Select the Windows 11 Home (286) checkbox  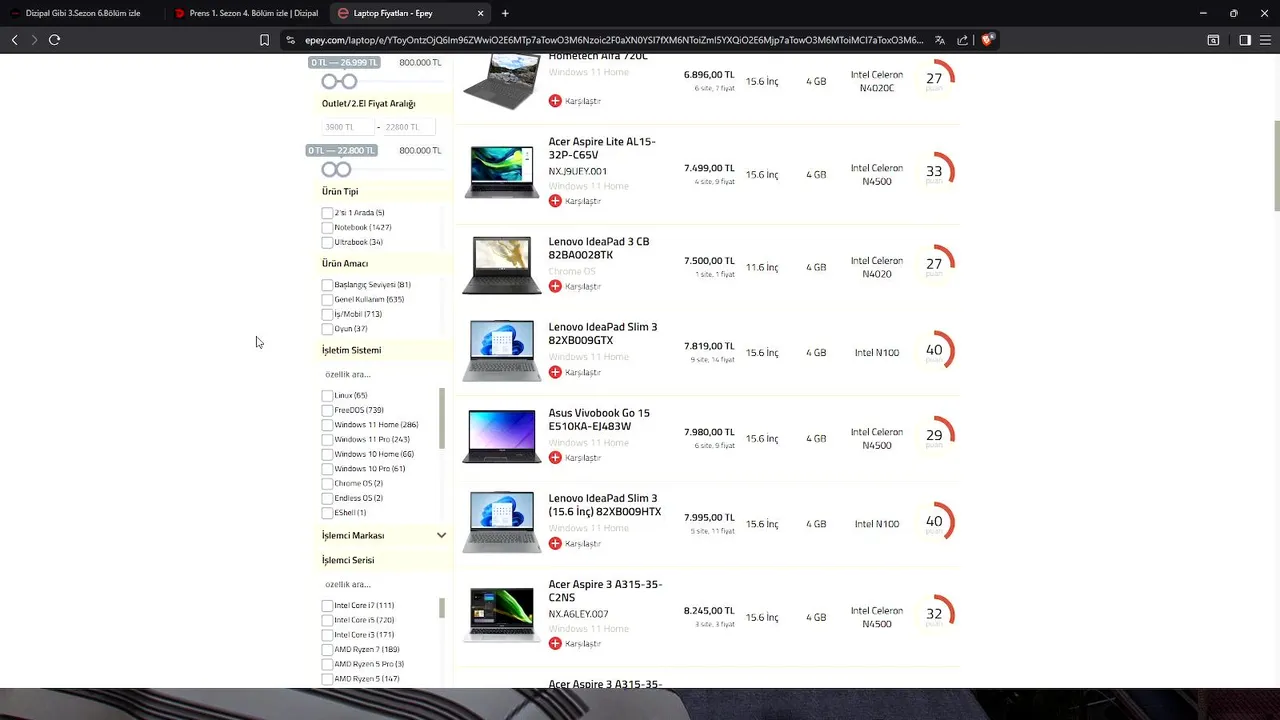point(327,425)
